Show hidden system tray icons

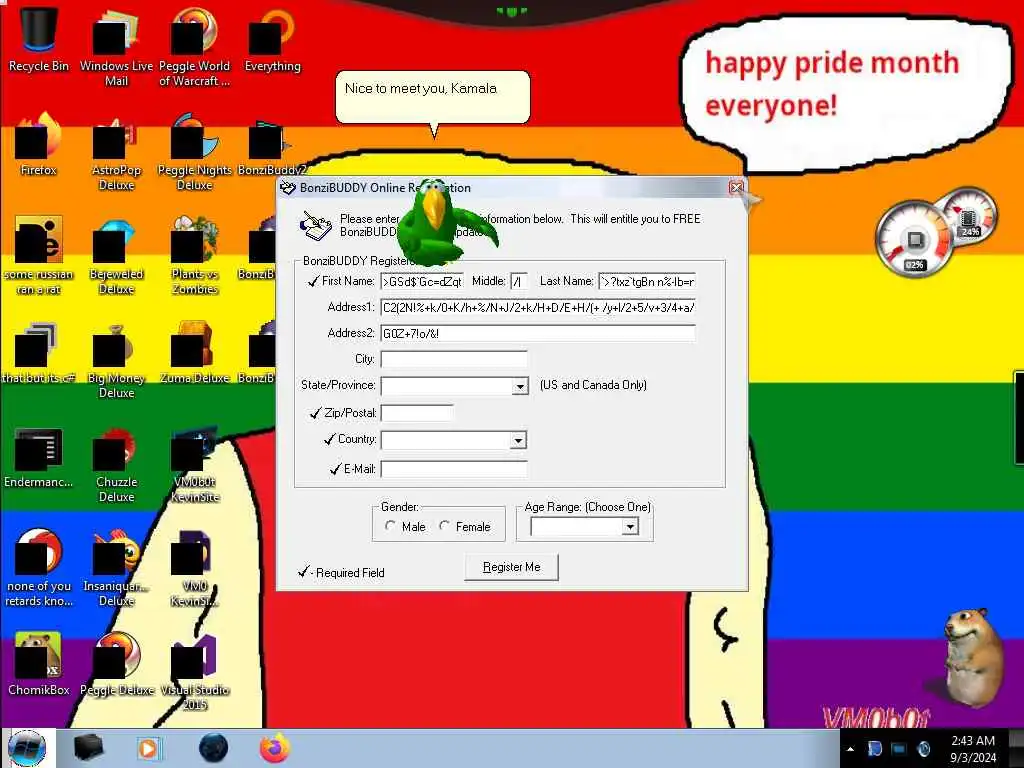[x=850, y=749]
